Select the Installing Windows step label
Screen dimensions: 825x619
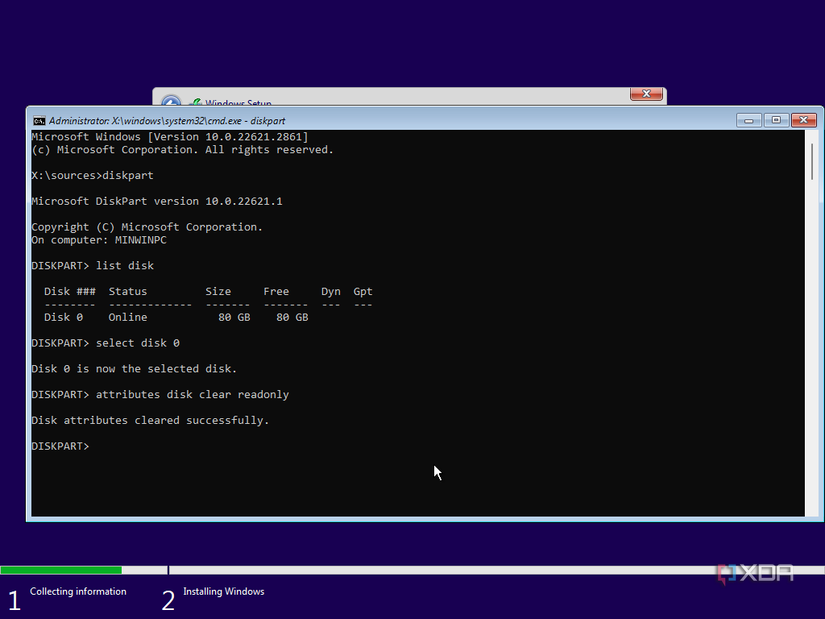point(223,592)
